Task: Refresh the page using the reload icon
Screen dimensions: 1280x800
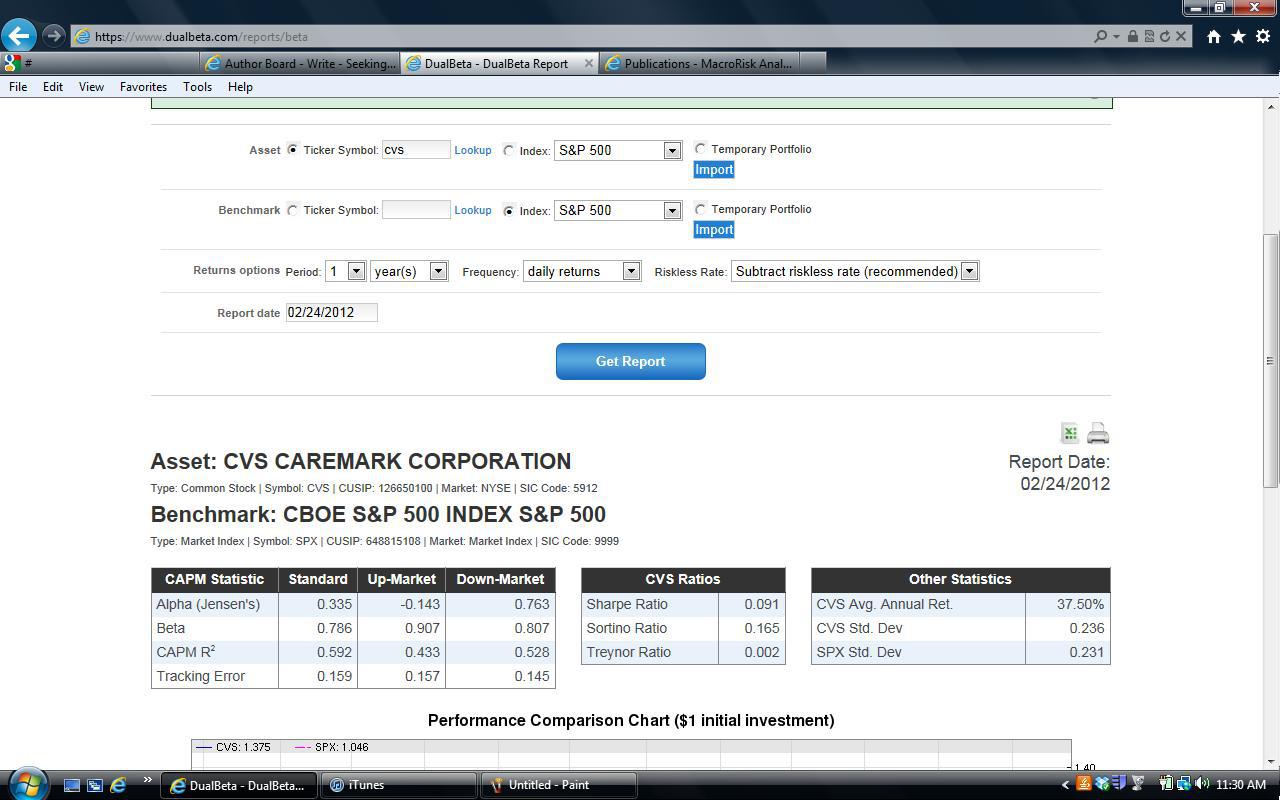Action: click(x=1164, y=36)
